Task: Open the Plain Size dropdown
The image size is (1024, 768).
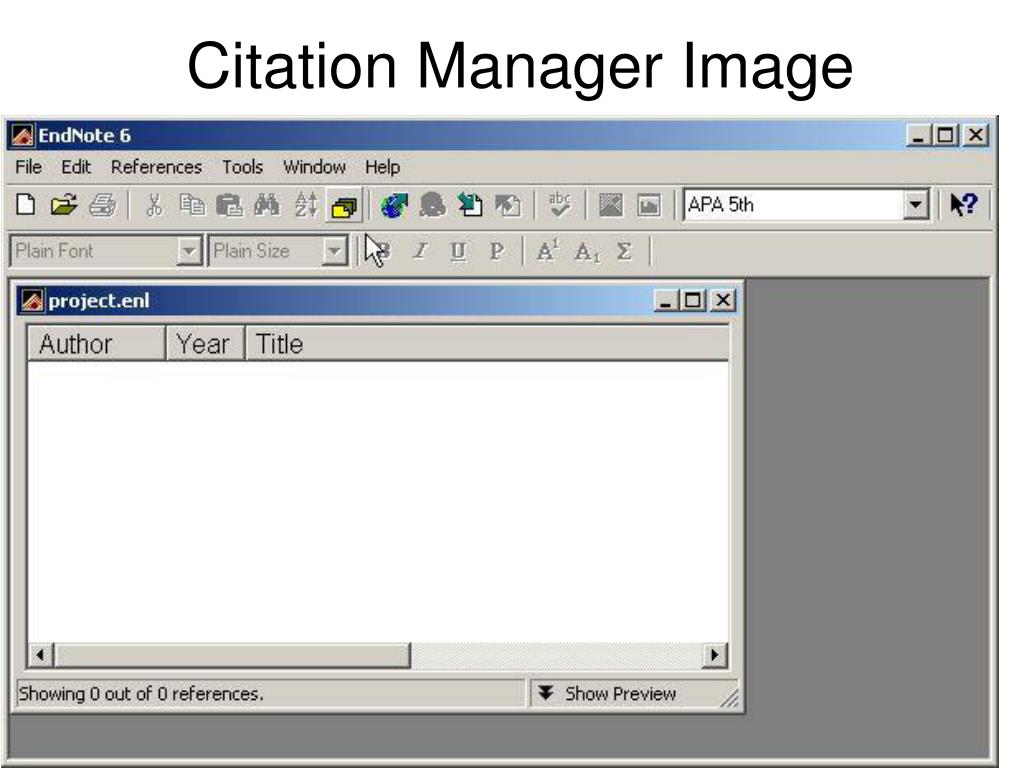Action: [334, 251]
